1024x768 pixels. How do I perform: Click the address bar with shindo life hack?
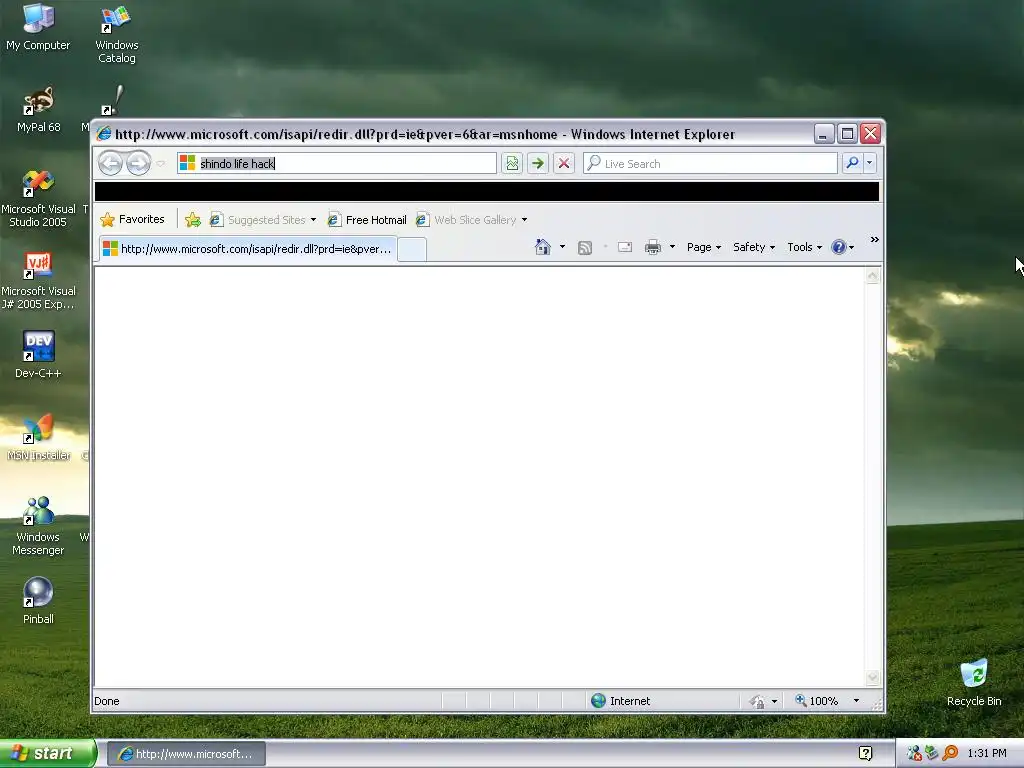(336, 163)
